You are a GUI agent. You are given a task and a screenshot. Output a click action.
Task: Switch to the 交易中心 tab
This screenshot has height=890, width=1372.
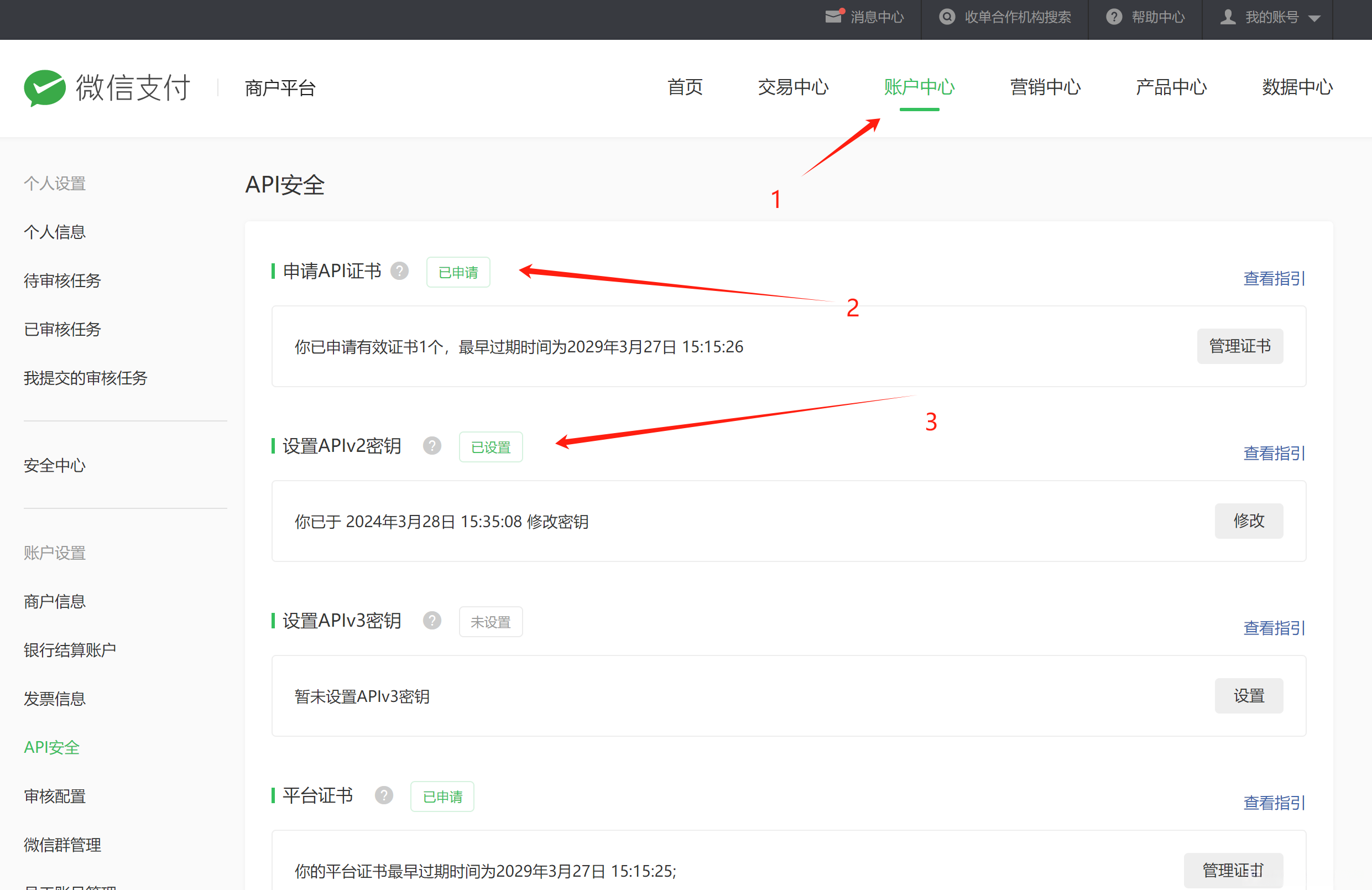(x=792, y=87)
